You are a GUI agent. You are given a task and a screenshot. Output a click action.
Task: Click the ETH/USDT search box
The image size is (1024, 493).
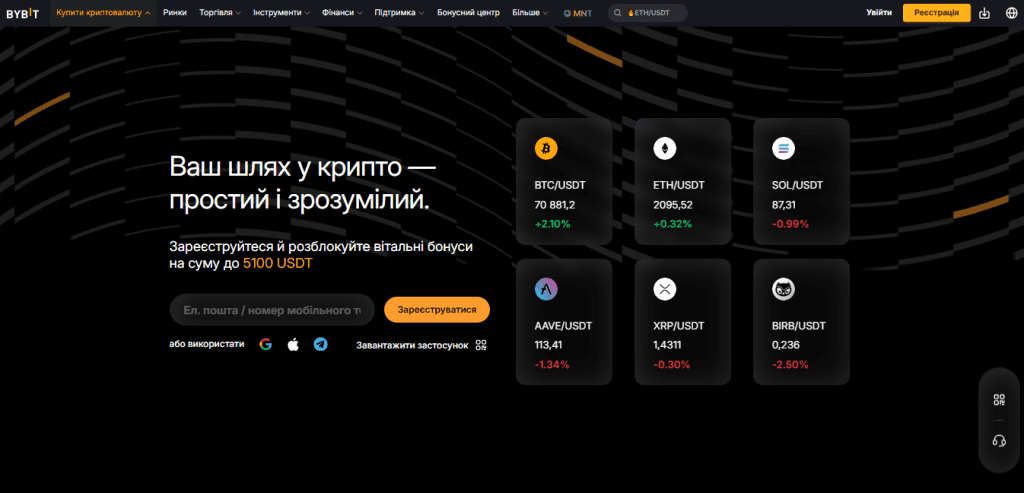(648, 13)
